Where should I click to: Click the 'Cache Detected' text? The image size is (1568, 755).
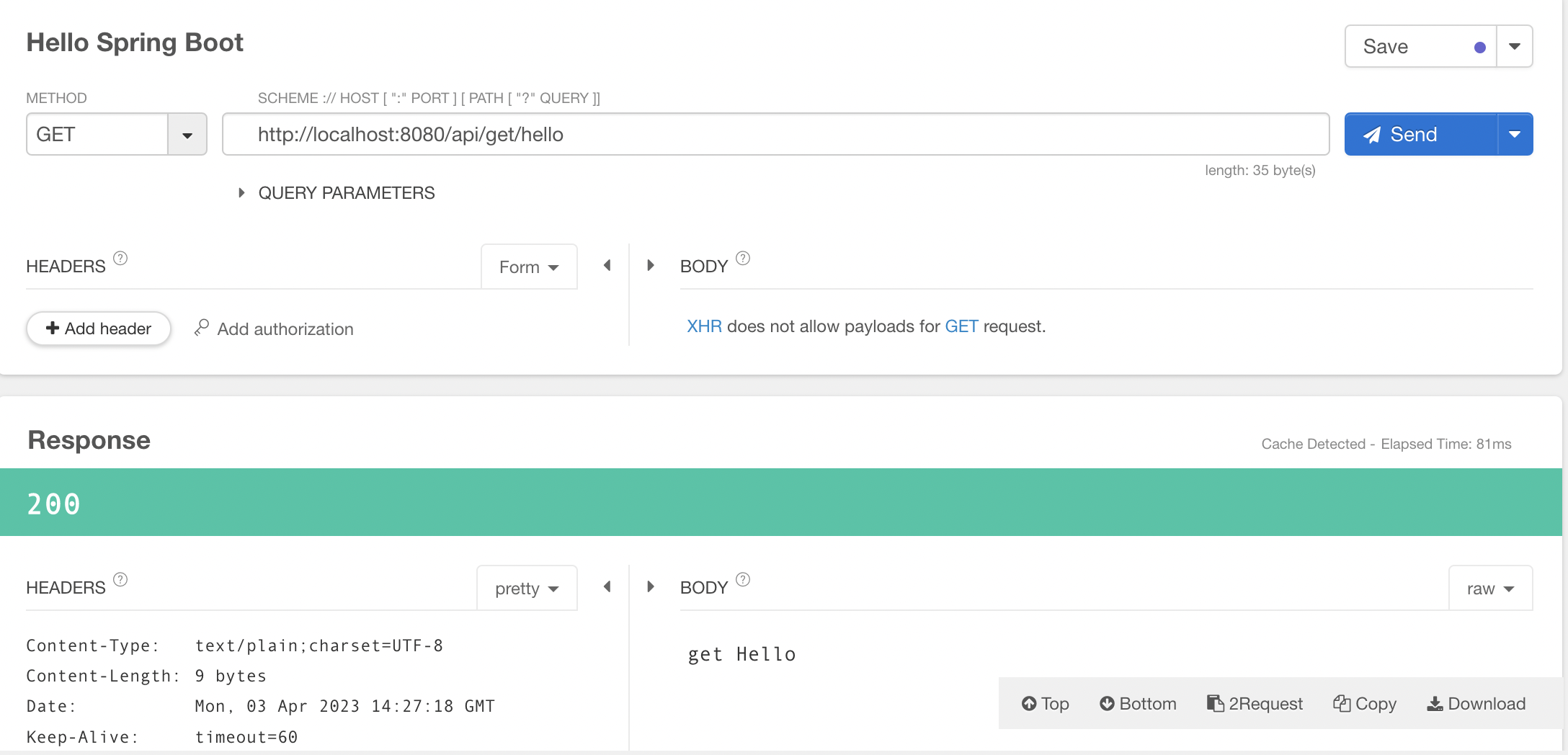(1313, 444)
